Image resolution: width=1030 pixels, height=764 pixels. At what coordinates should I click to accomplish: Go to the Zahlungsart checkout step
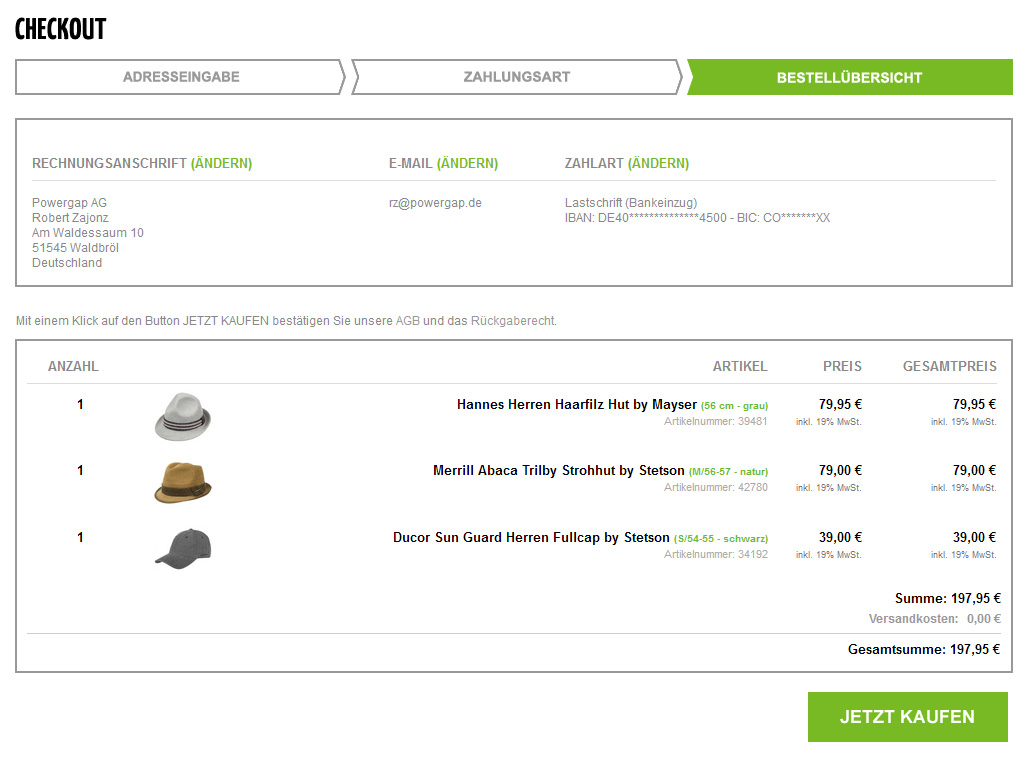(x=517, y=77)
